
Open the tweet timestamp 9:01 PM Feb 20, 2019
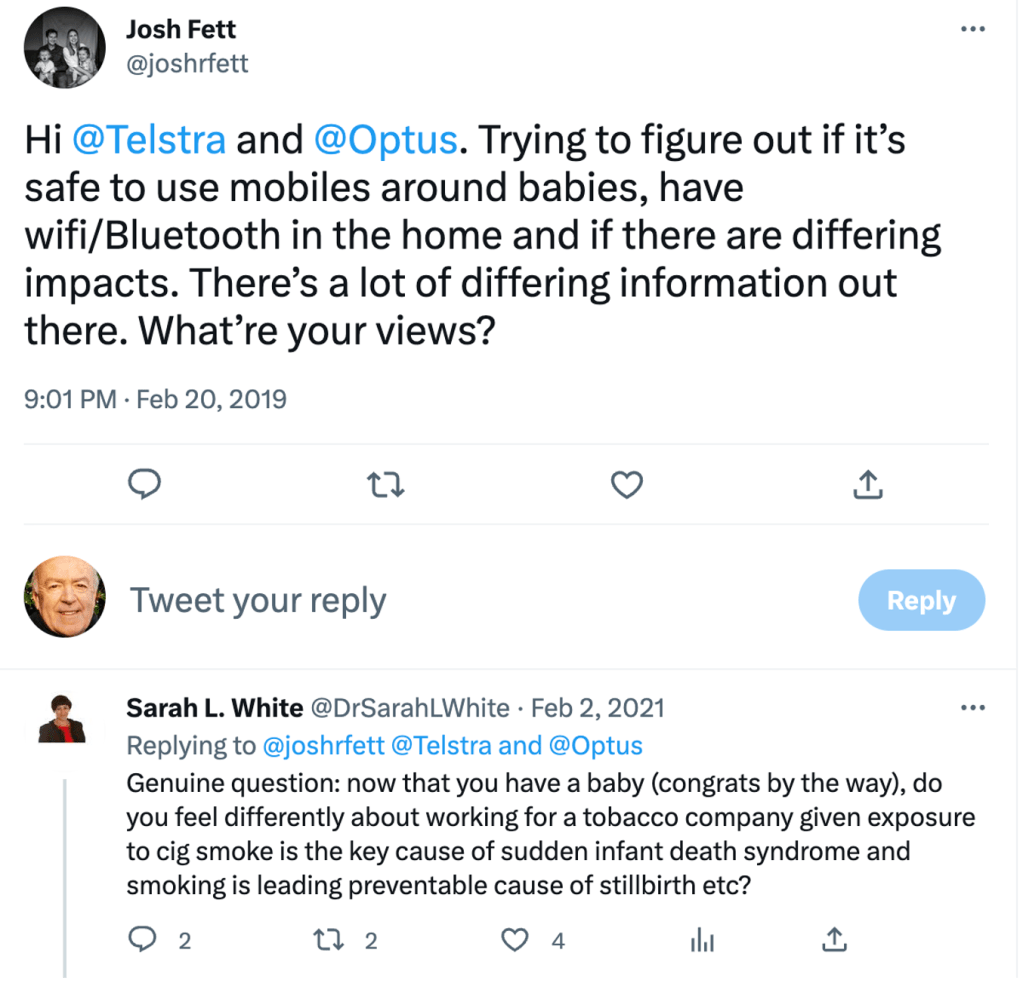click(x=155, y=400)
